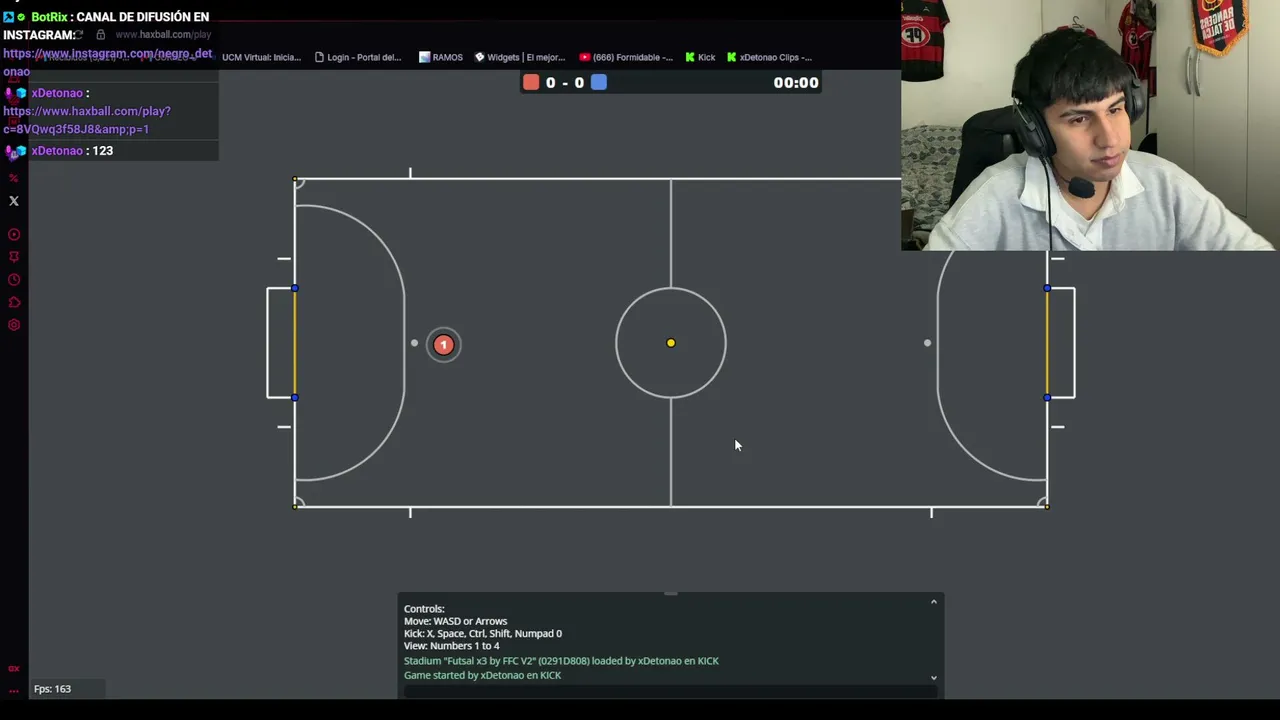Click the Stadium "Futsal x3 by FFC V2" log line
The height and width of the screenshot is (720, 1280).
coord(561,661)
